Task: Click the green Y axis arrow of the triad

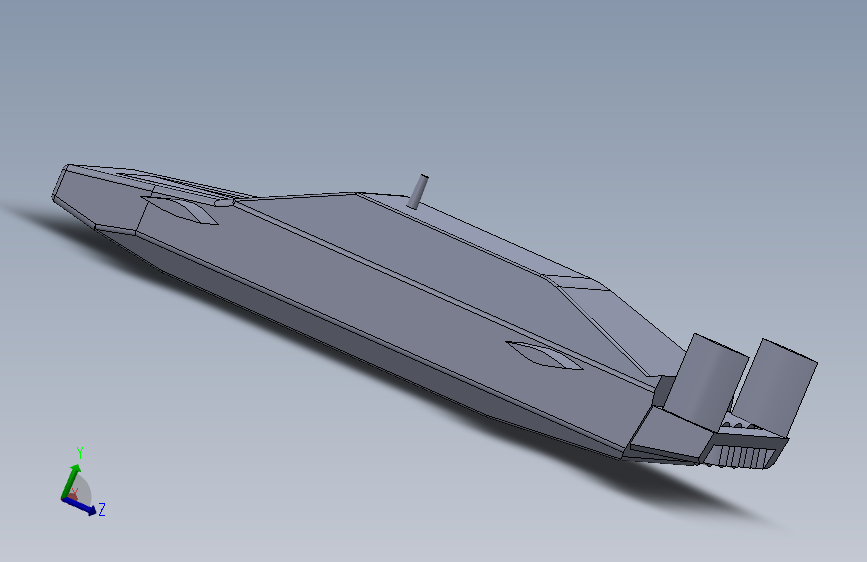Action: (70, 481)
